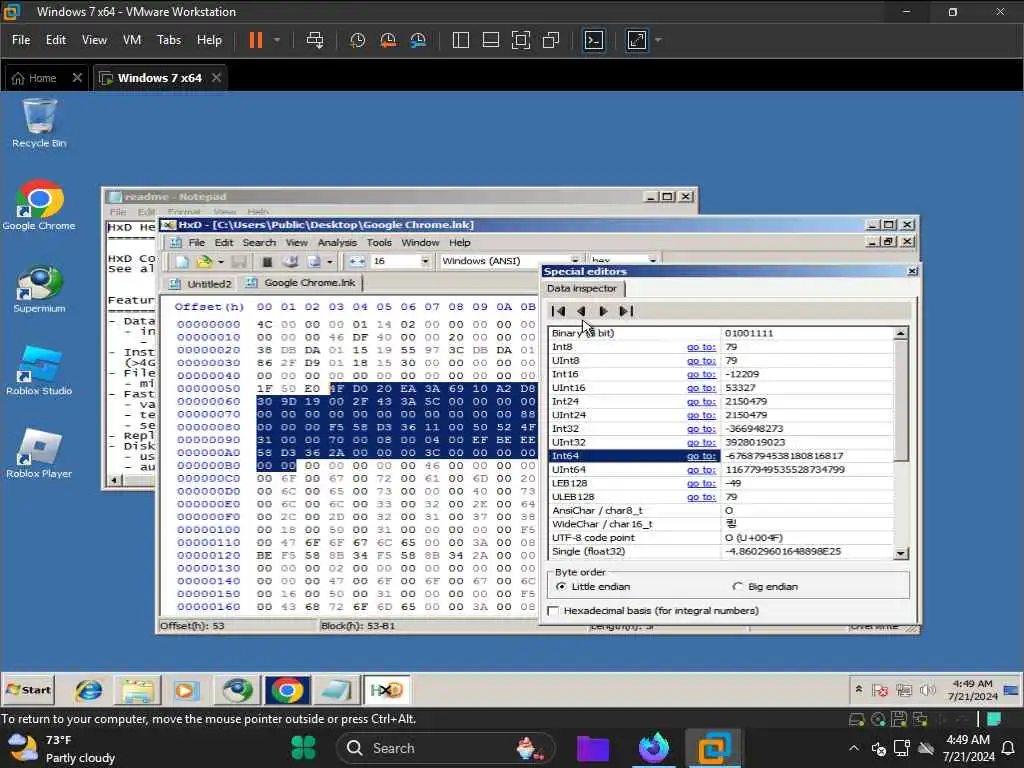Click go to link for Int64 row

701,456
